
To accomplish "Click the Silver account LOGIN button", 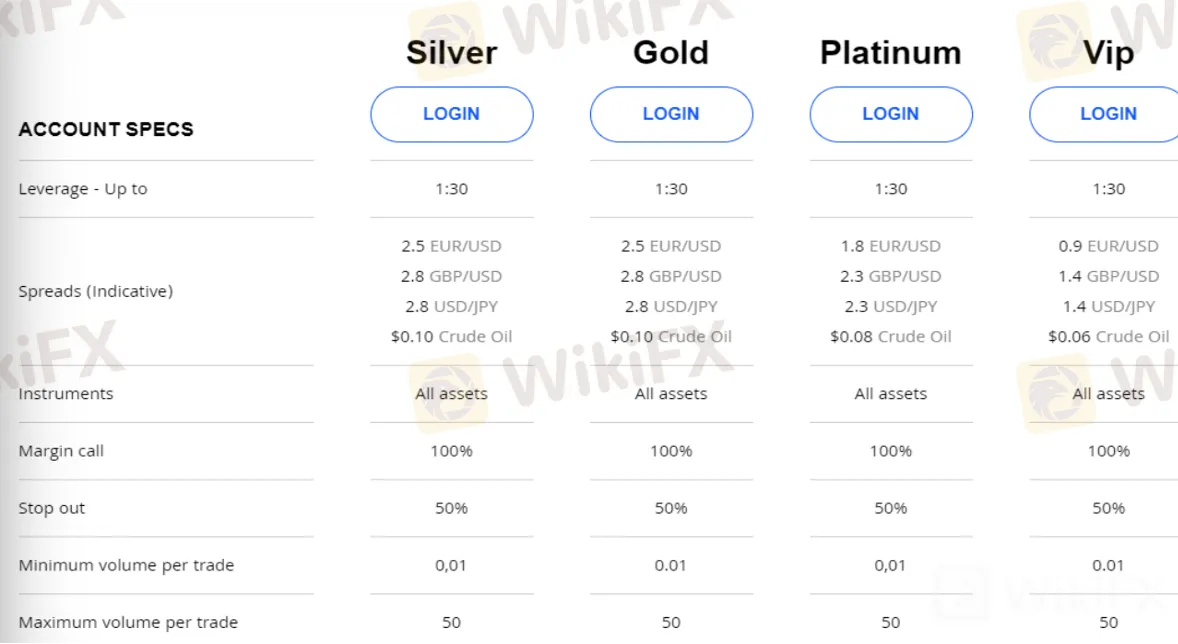I will tap(452, 114).
